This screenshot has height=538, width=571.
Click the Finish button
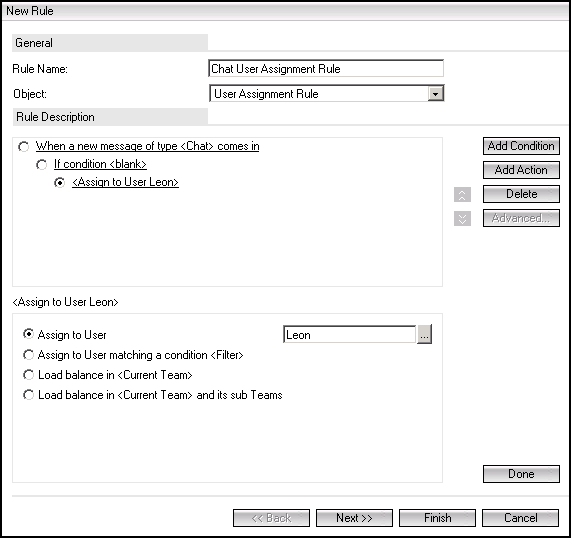point(437,518)
